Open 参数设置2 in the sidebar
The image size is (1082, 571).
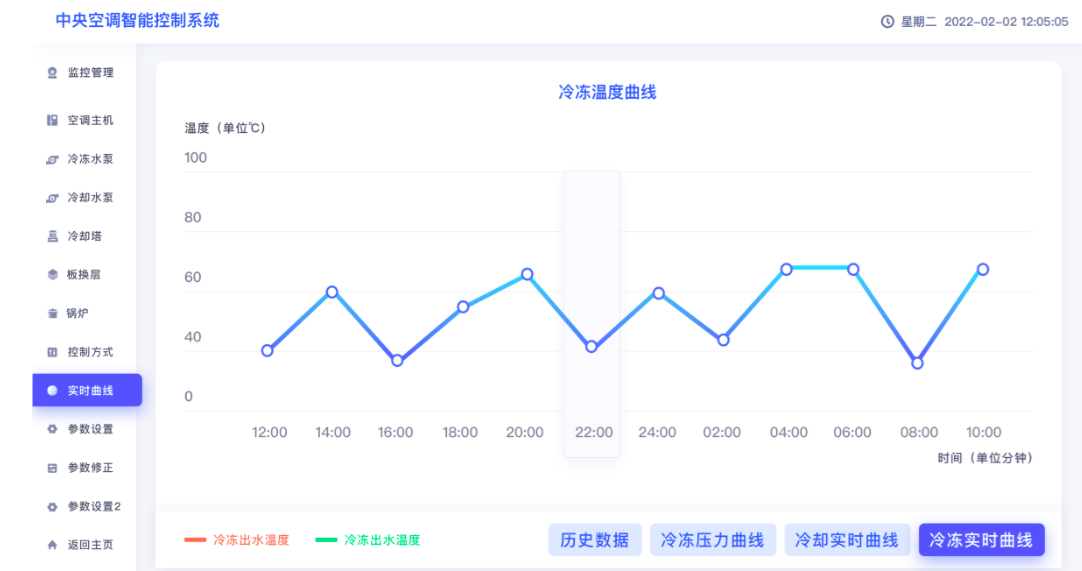point(93,507)
